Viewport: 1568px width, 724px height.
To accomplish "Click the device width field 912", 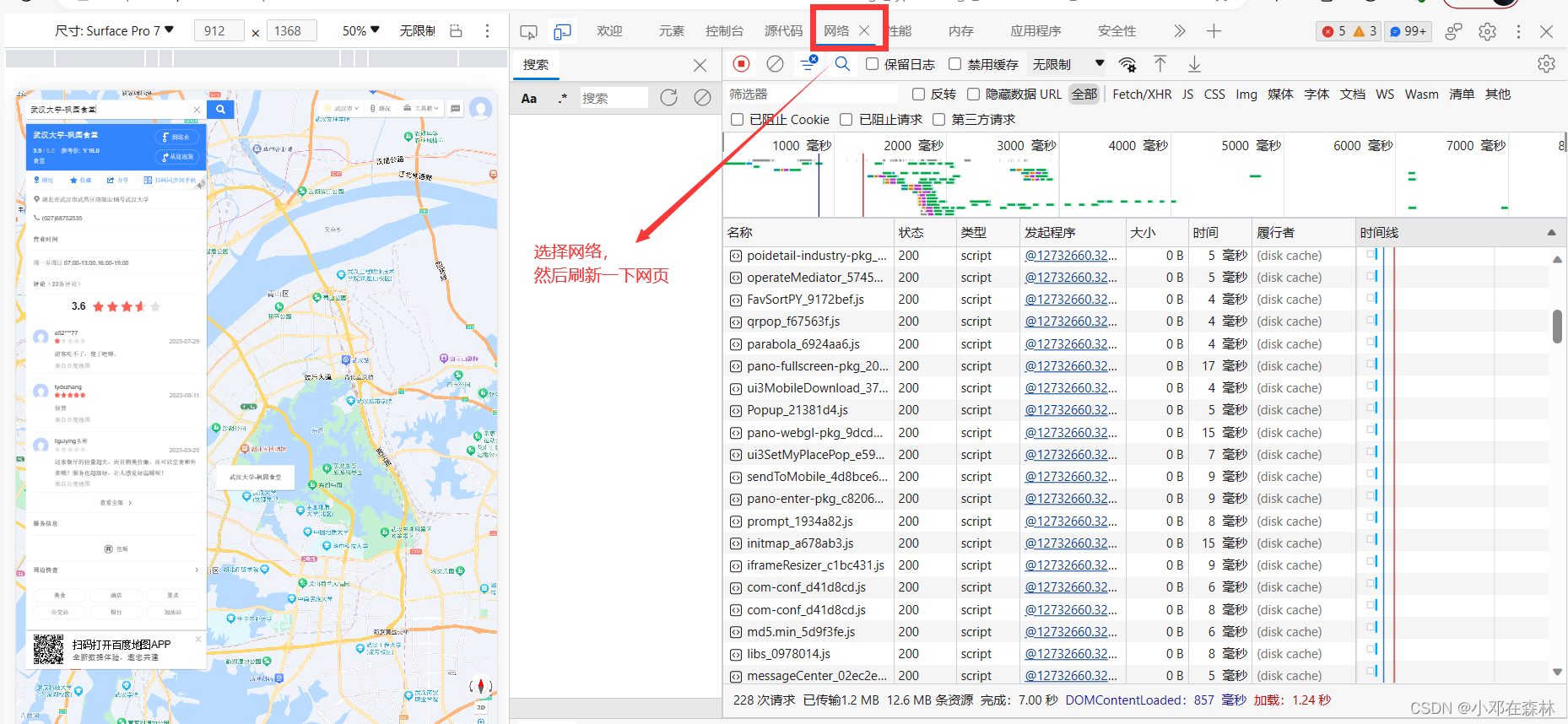I will tap(219, 31).
